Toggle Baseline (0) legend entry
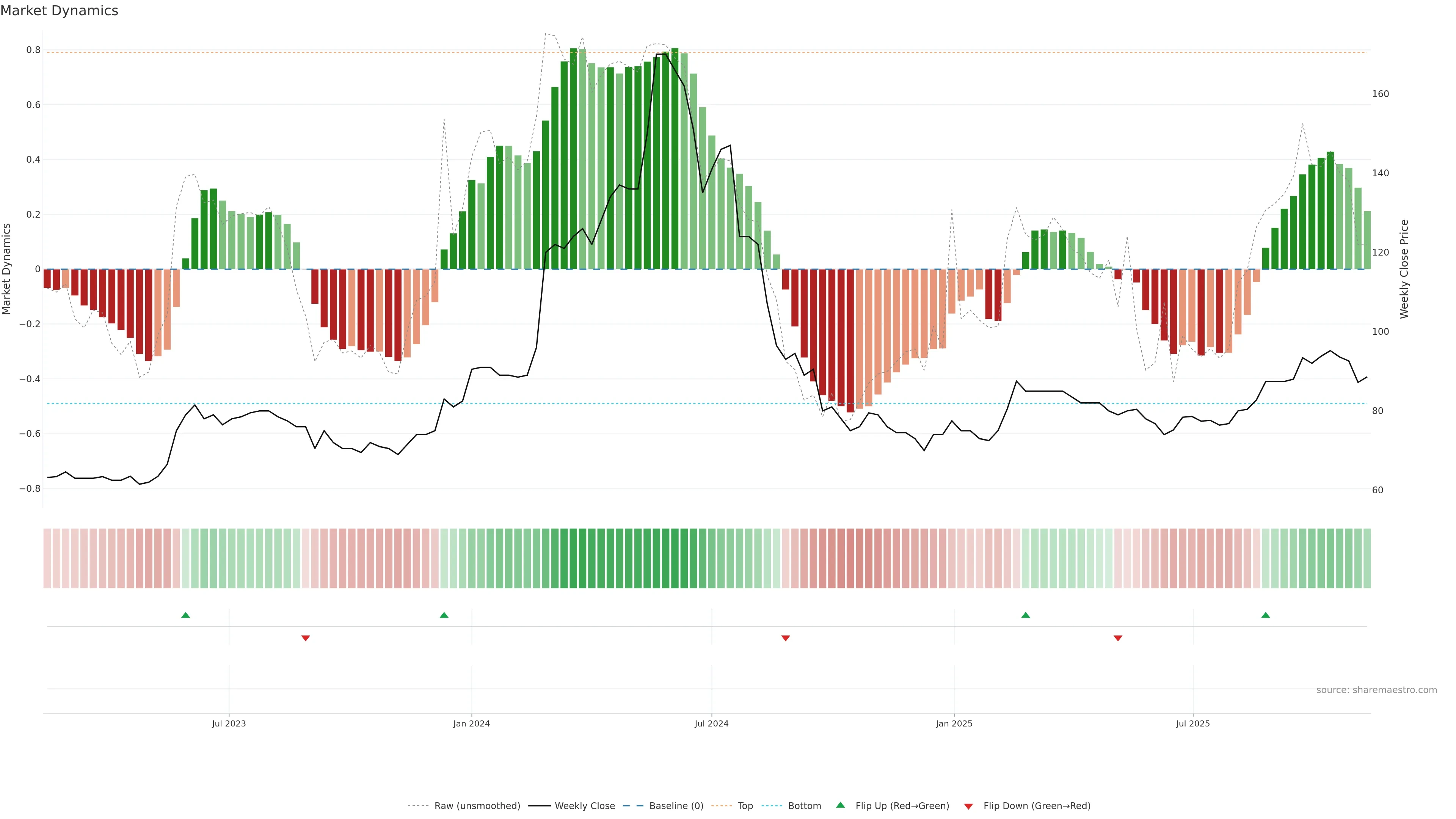Image resolution: width=1456 pixels, height=819 pixels. point(676,806)
